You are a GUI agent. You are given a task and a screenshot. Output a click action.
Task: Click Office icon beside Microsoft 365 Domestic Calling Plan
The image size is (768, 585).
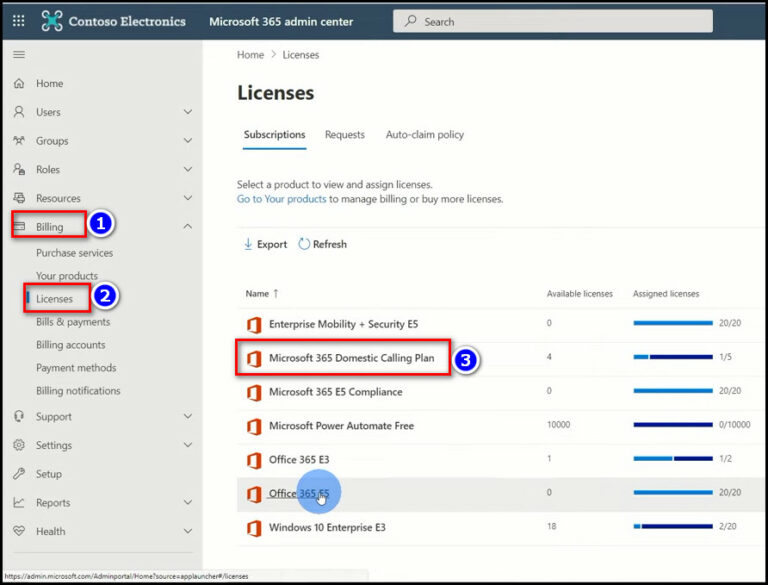[254, 359]
